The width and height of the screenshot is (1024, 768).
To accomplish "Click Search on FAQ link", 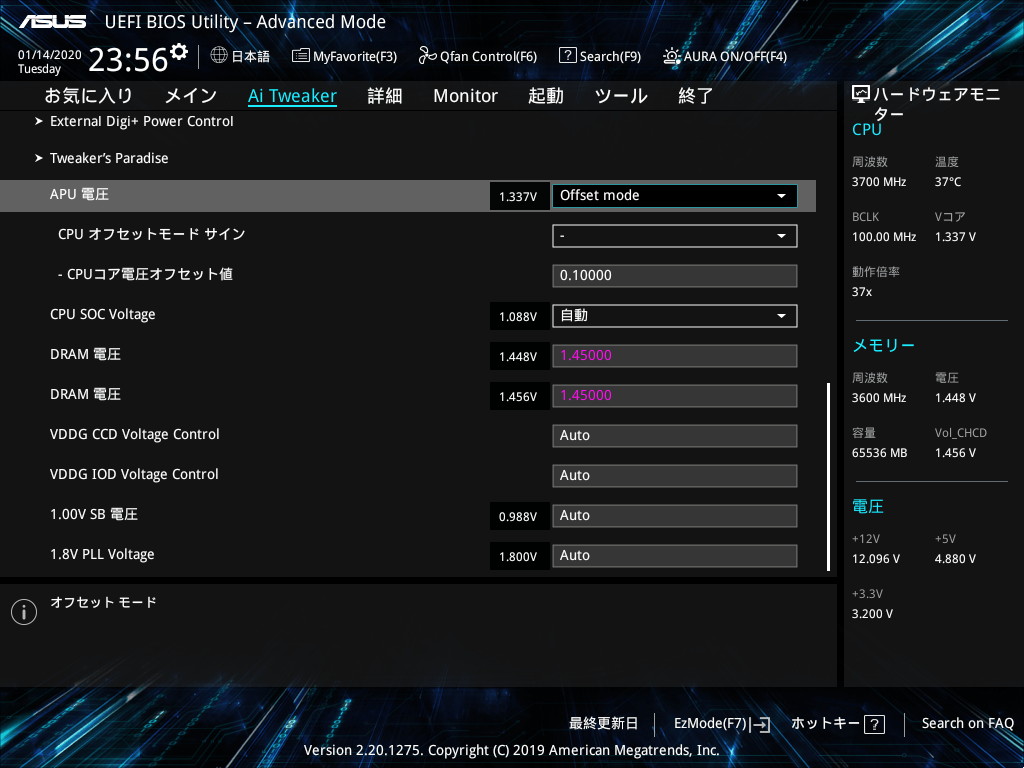I will [x=967, y=724].
